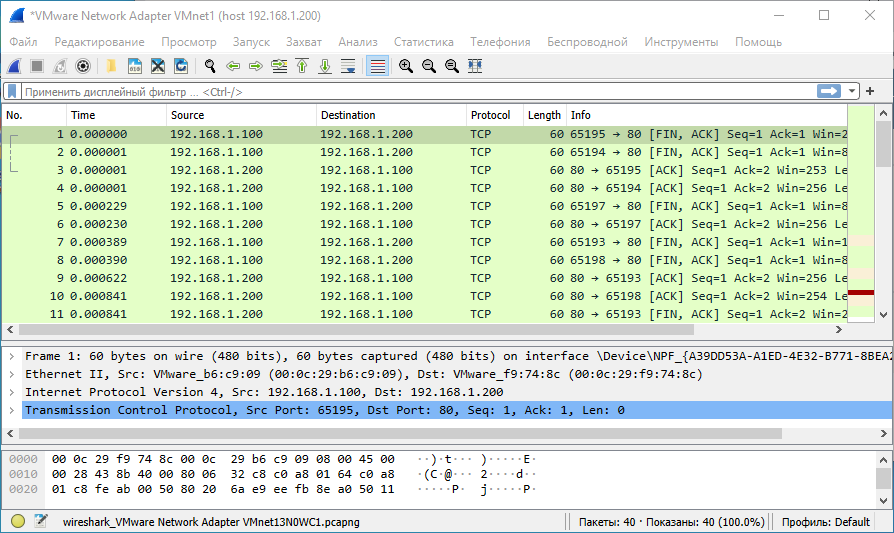This screenshot has width=894, height=533.
Task: Select packet number 7 from 65193
Action: pos(425,242)
